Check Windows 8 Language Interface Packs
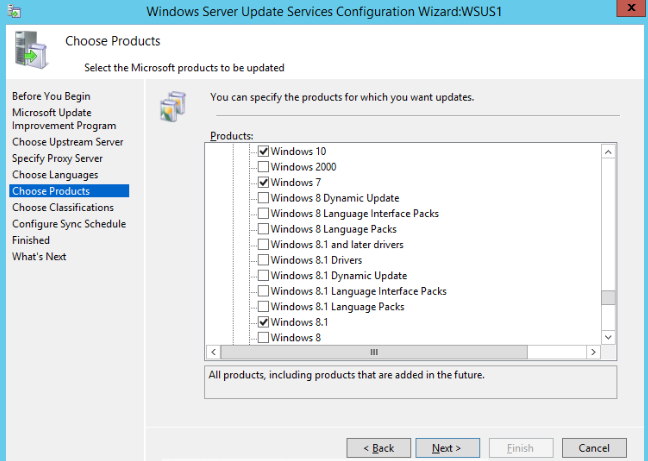 263,213
